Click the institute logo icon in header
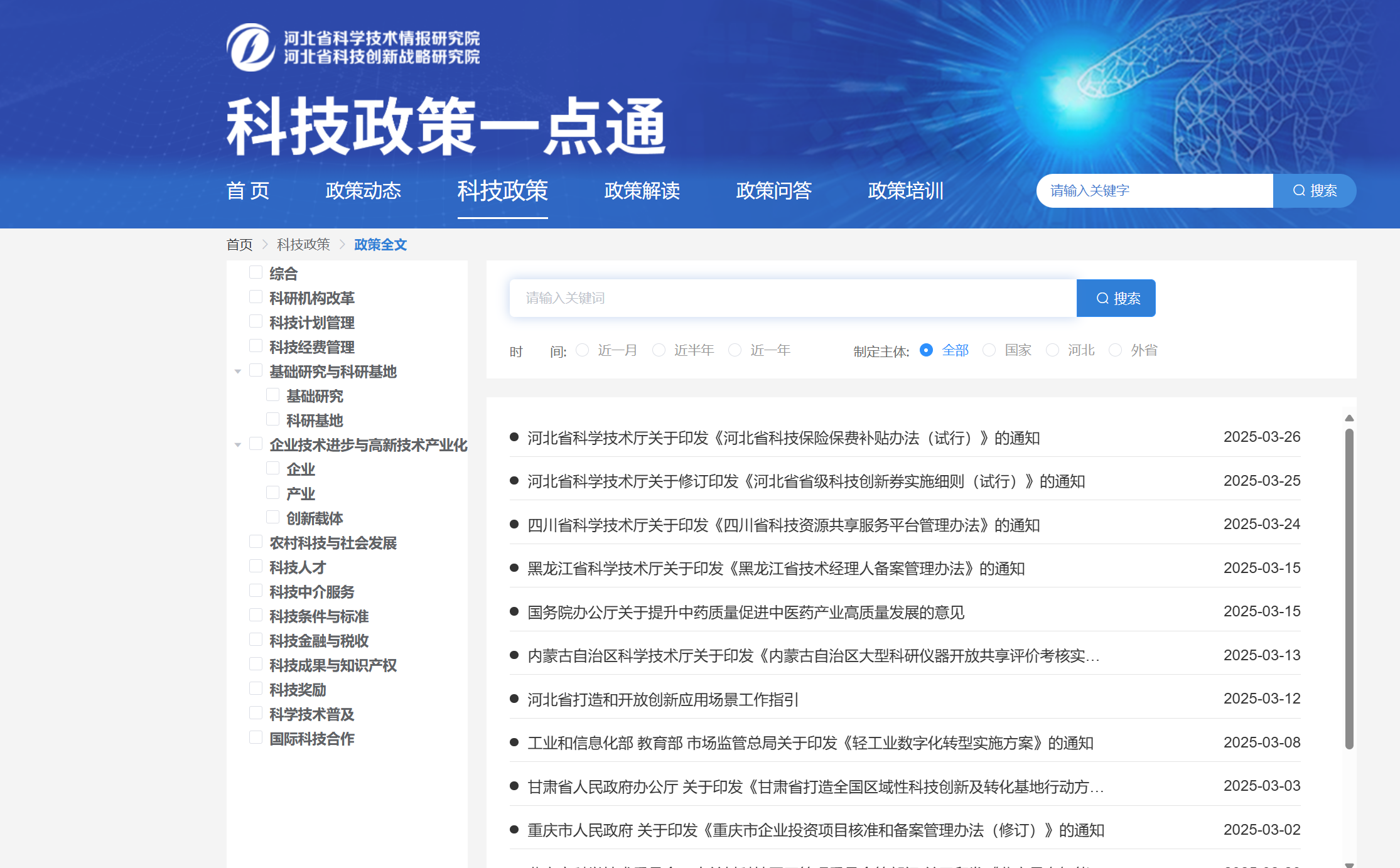Screen dimensions: 1400x868 coord(250,48)
